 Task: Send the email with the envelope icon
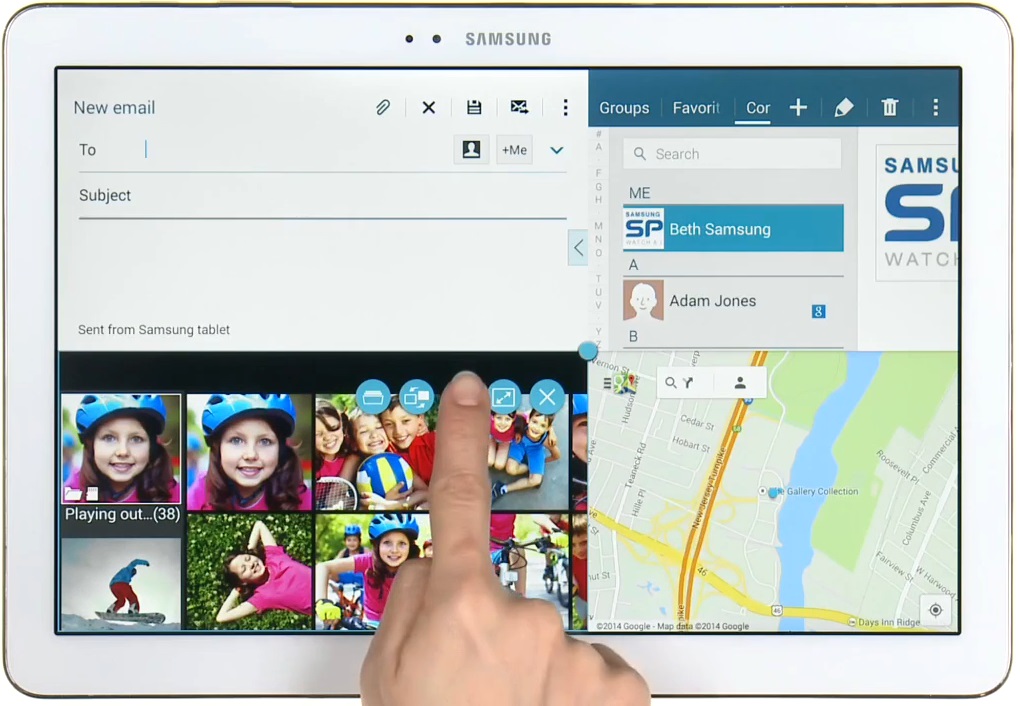tap(519, 107)
